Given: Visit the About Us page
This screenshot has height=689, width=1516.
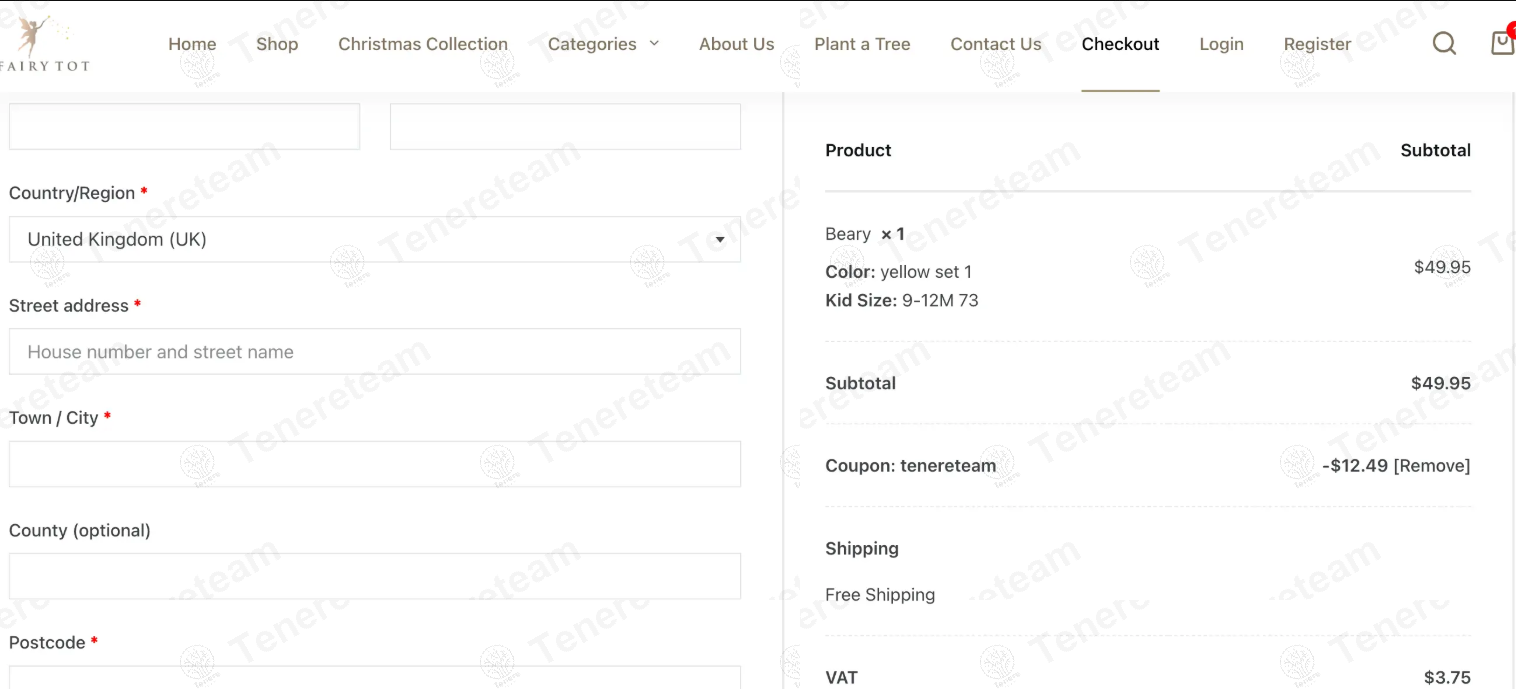Looking at the screenshot, I should tap(737, 44).
